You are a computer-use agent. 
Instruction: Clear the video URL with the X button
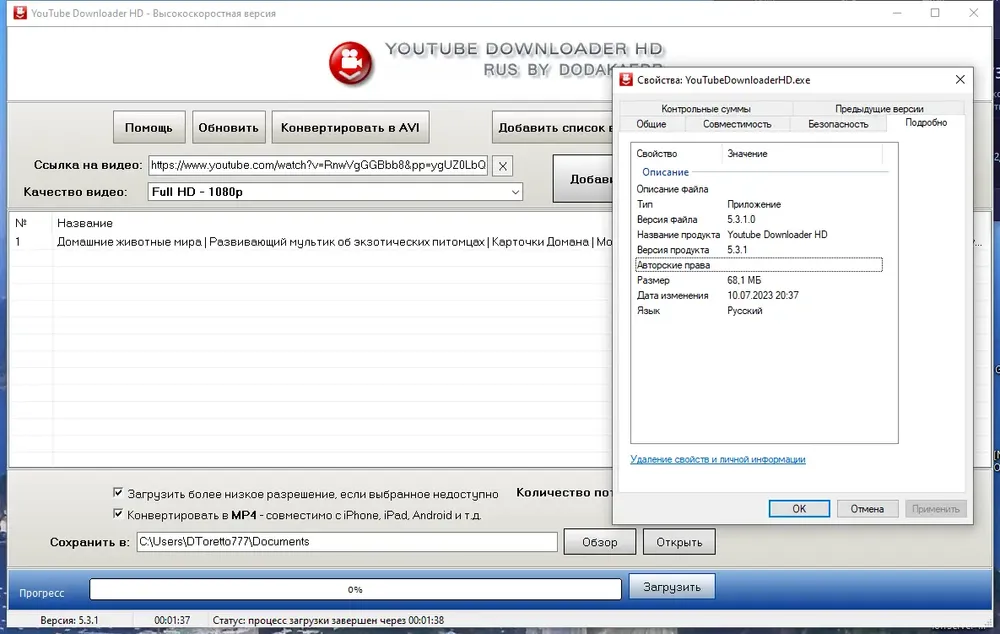pyautogui.click(x=503, y=166)
